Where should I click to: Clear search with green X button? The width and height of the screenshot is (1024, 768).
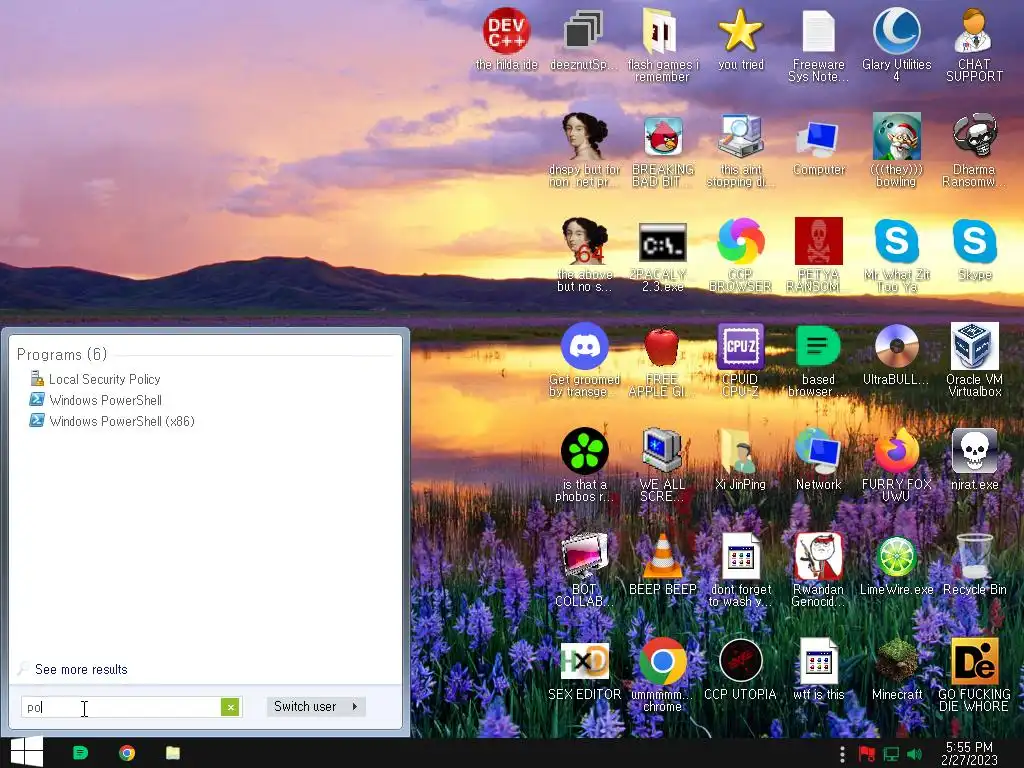click(230, 707)
